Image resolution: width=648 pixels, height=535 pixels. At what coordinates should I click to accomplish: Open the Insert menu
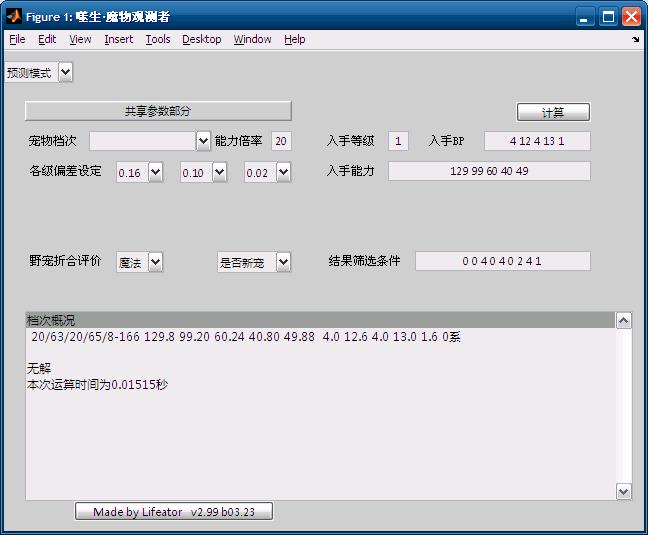[x=118, y=40]
